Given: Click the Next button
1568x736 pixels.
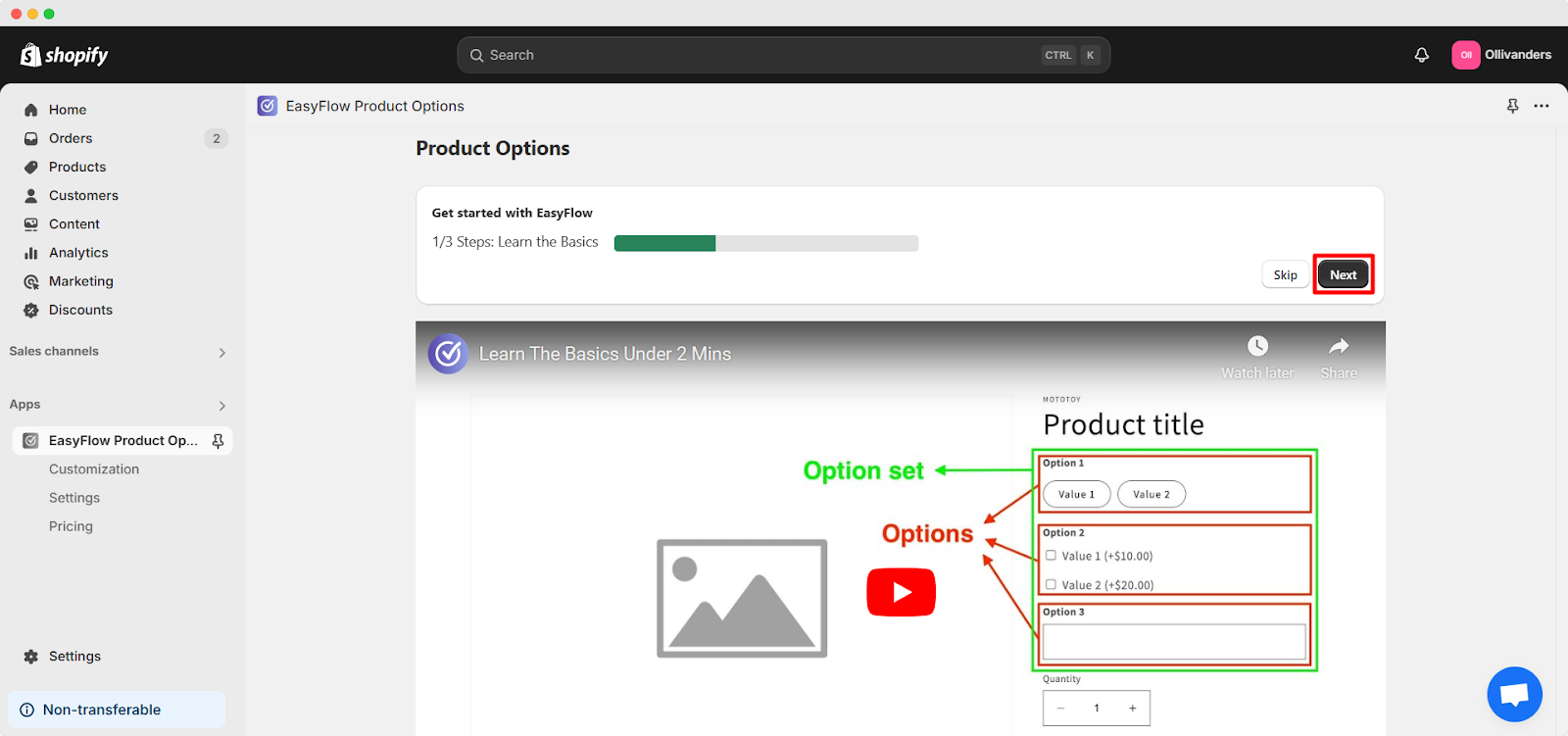Looking at the screenshot, I should point(1344,274).
